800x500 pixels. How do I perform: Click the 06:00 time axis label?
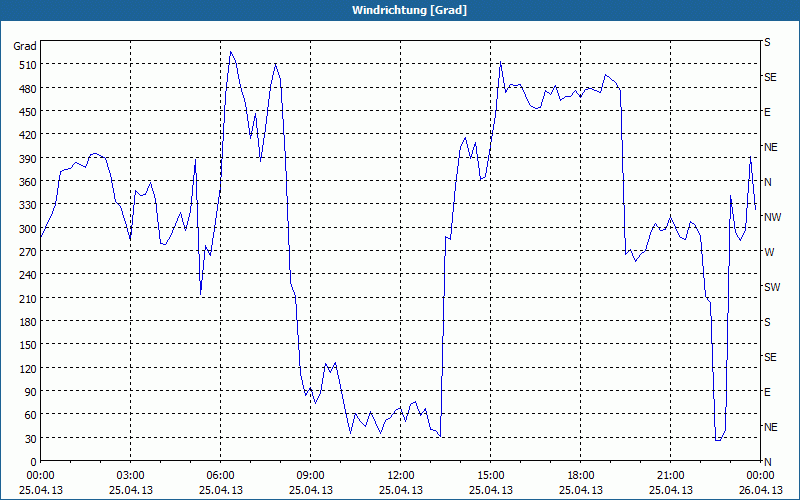(x=220, y=476)
